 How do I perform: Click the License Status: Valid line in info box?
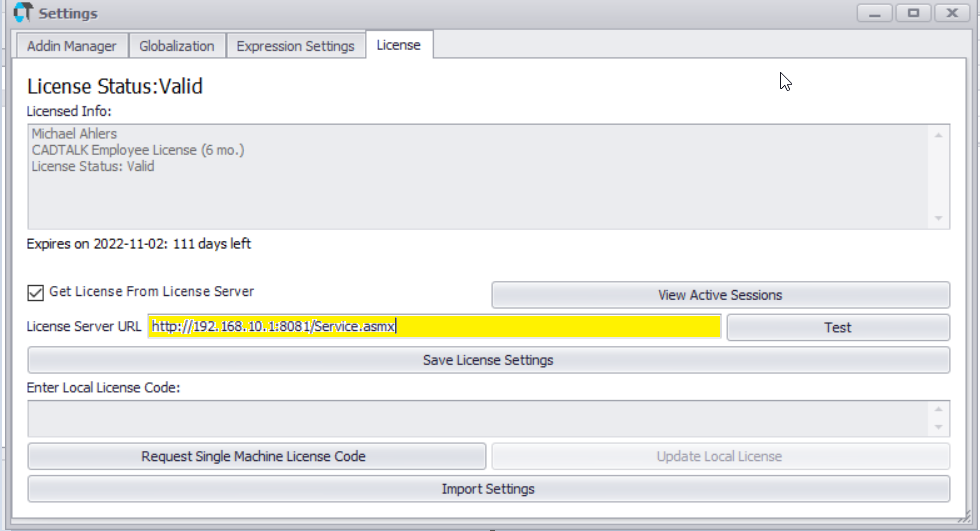tap(92, 166)
